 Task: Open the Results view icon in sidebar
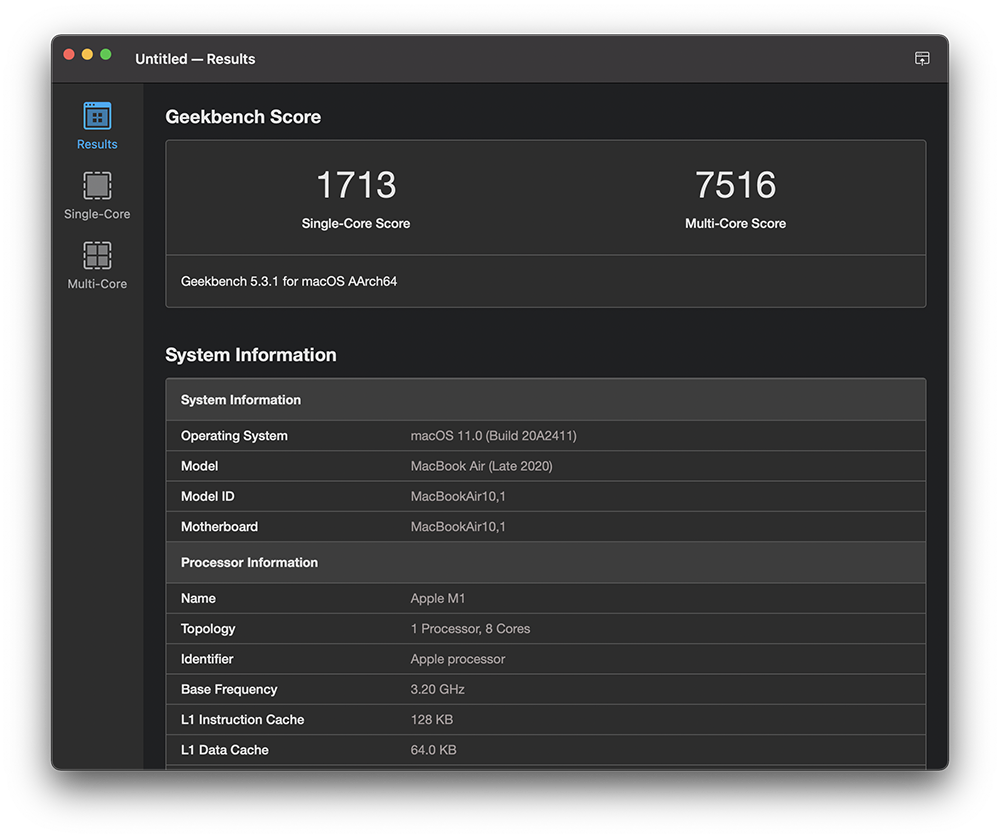pos(97,116)
